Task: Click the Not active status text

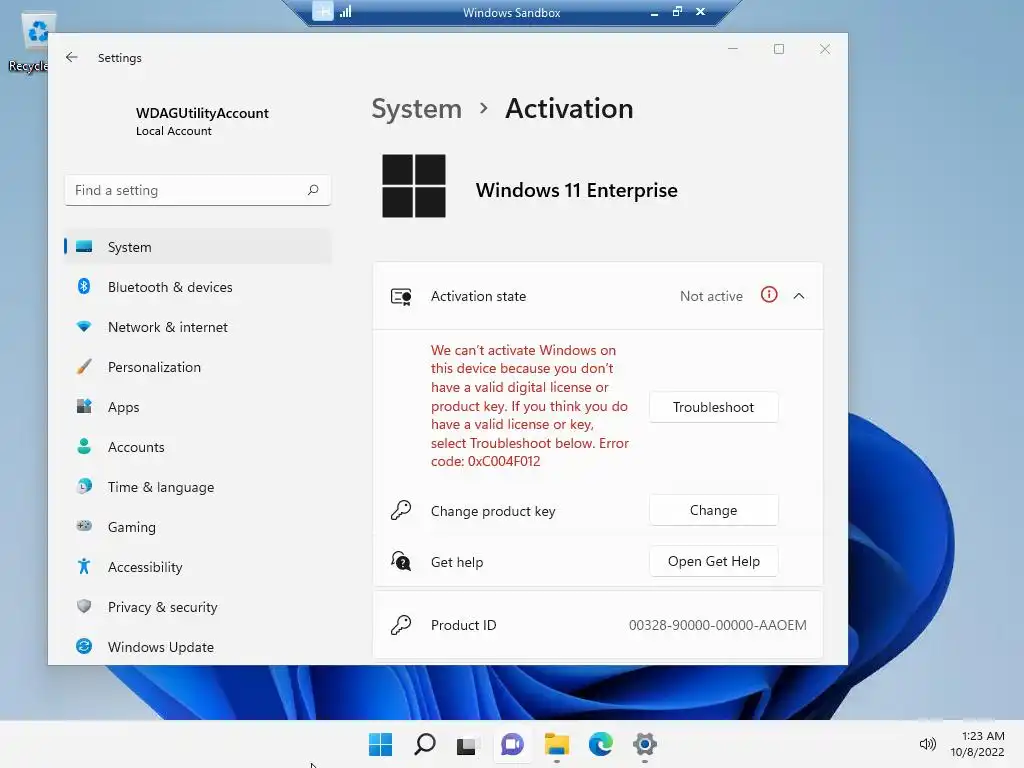Action: pyautogui.click(x=711, y=296)
